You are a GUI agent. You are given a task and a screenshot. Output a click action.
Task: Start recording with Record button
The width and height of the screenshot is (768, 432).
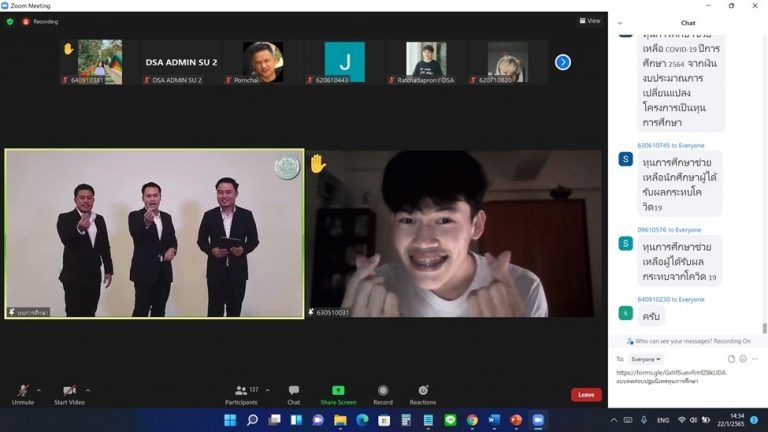[x=383, y=394]
